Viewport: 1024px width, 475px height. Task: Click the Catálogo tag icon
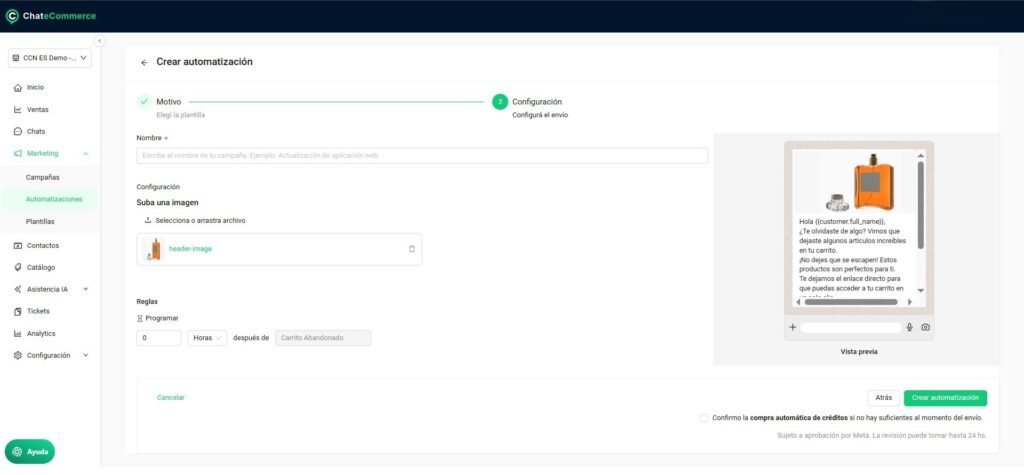click(x=18, y=267)
